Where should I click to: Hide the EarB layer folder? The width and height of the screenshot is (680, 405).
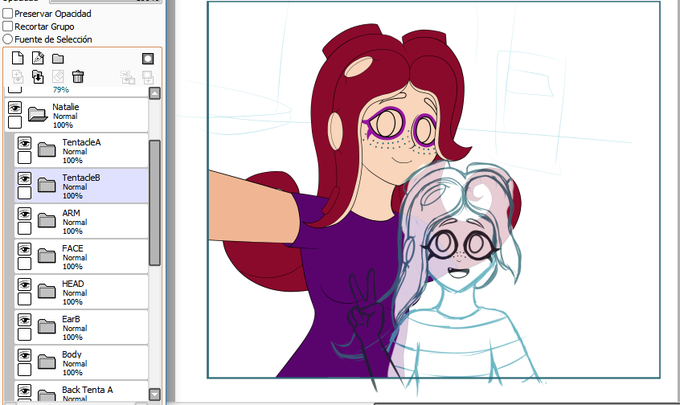pos(24,320)
